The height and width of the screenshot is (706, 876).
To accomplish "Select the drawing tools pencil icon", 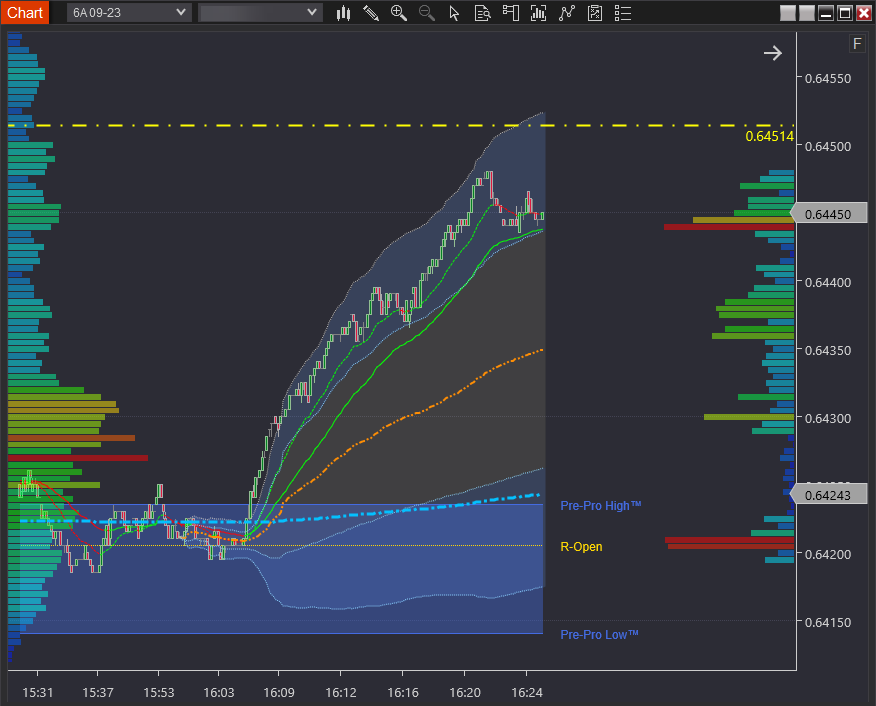I will coord(371,13).
